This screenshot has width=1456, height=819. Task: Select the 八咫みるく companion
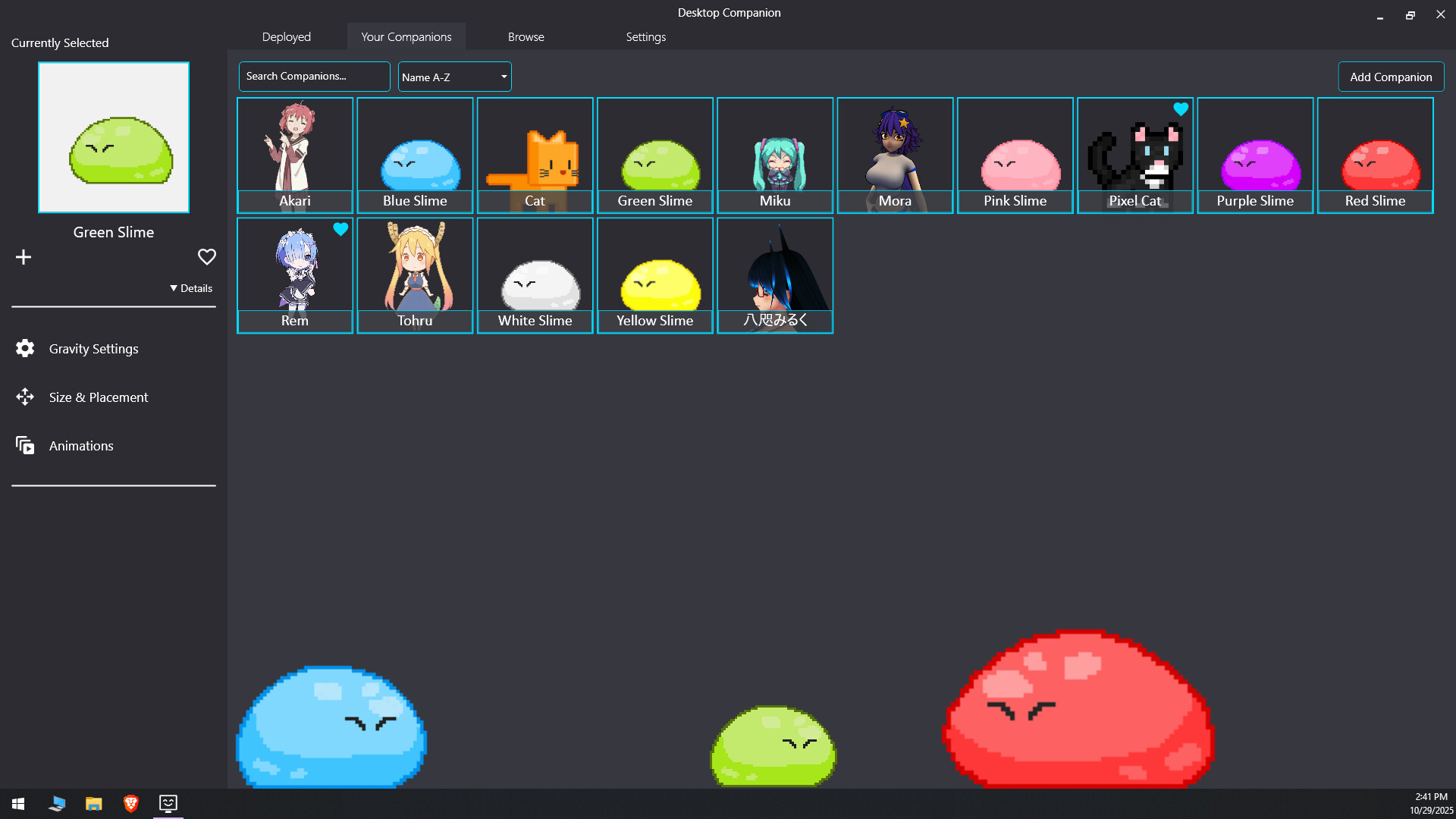coord(774,273)
